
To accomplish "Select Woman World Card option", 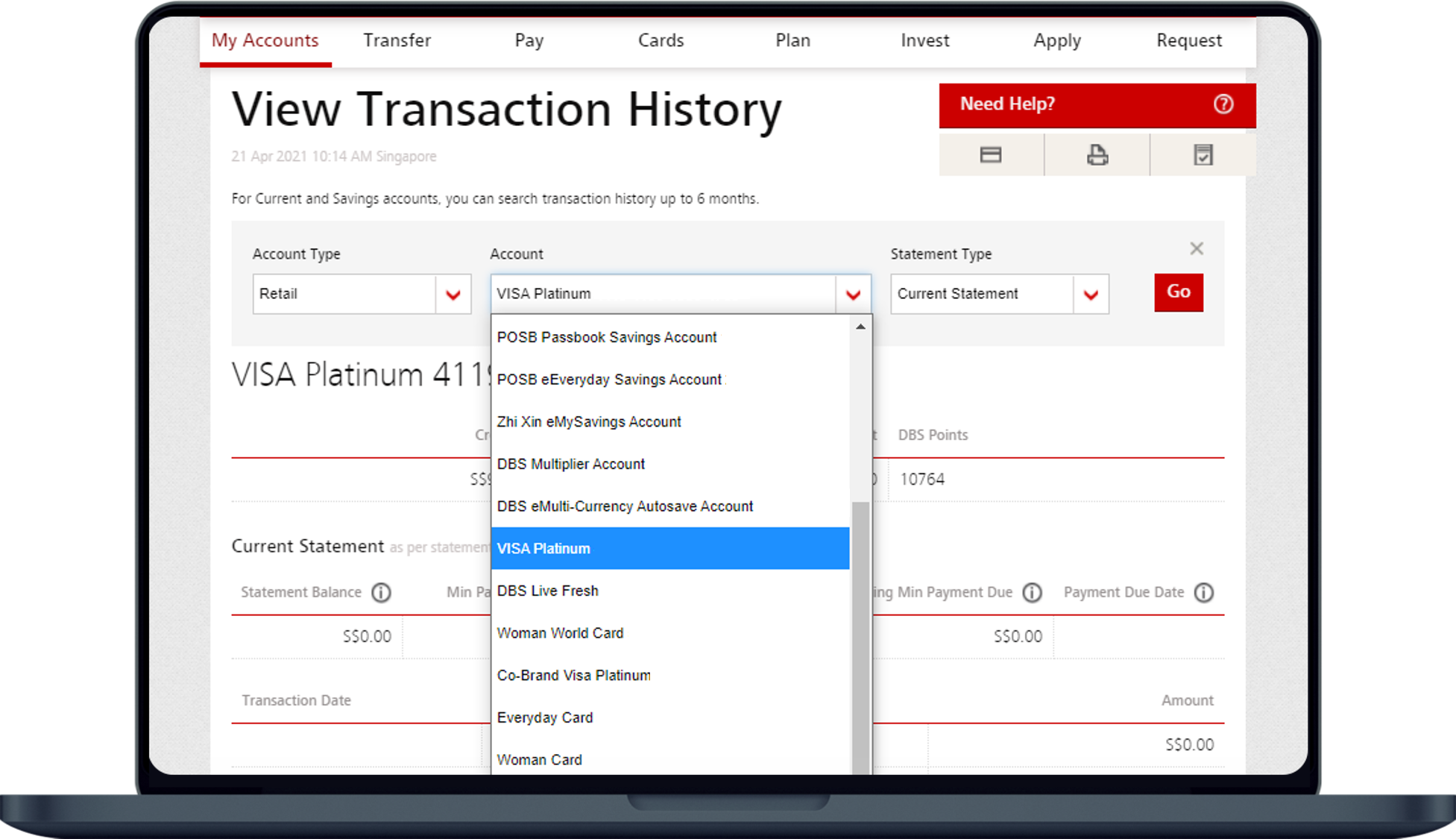I will (x=670, y=633).
